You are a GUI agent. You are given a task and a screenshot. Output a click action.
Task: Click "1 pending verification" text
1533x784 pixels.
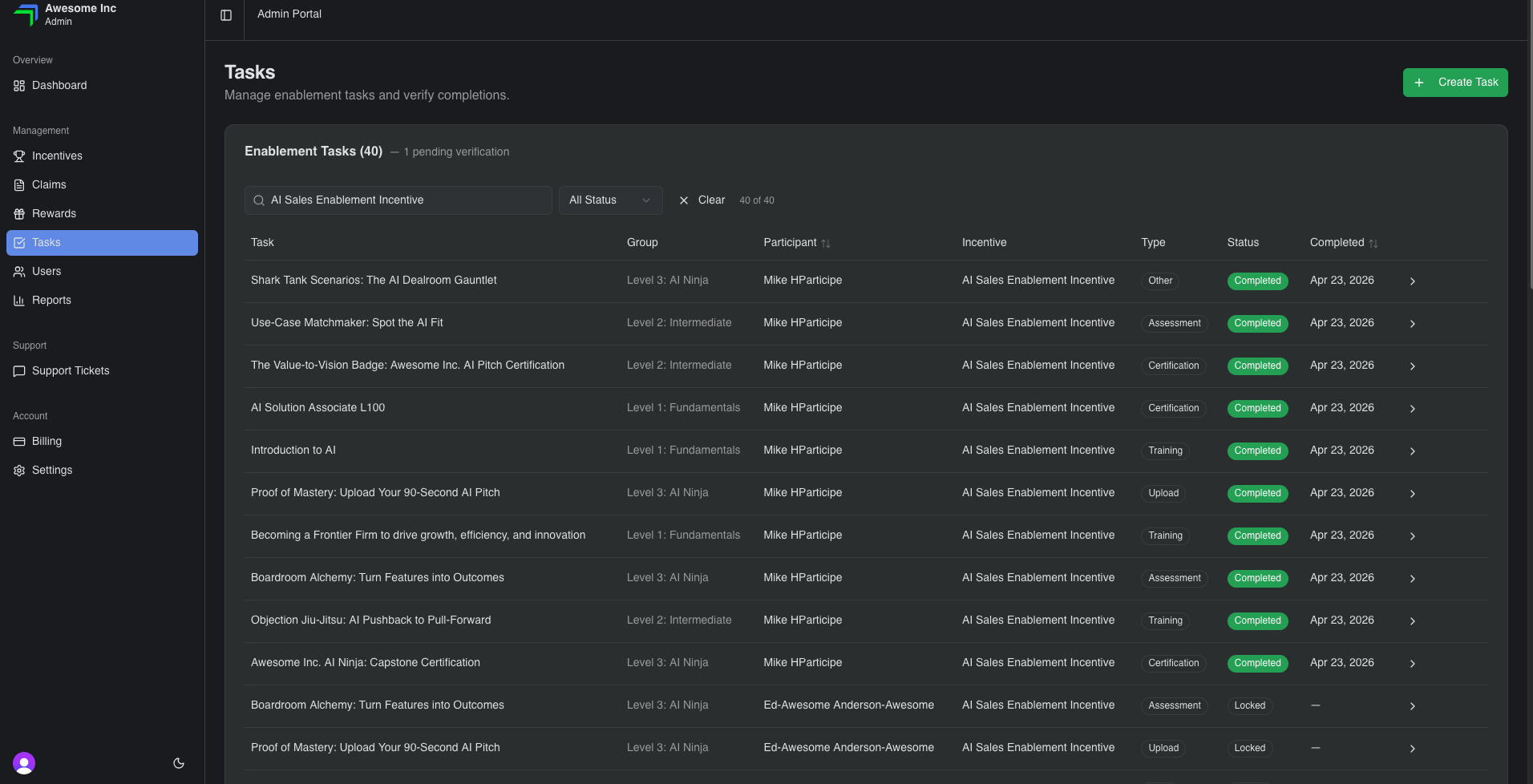pos(456,152)
